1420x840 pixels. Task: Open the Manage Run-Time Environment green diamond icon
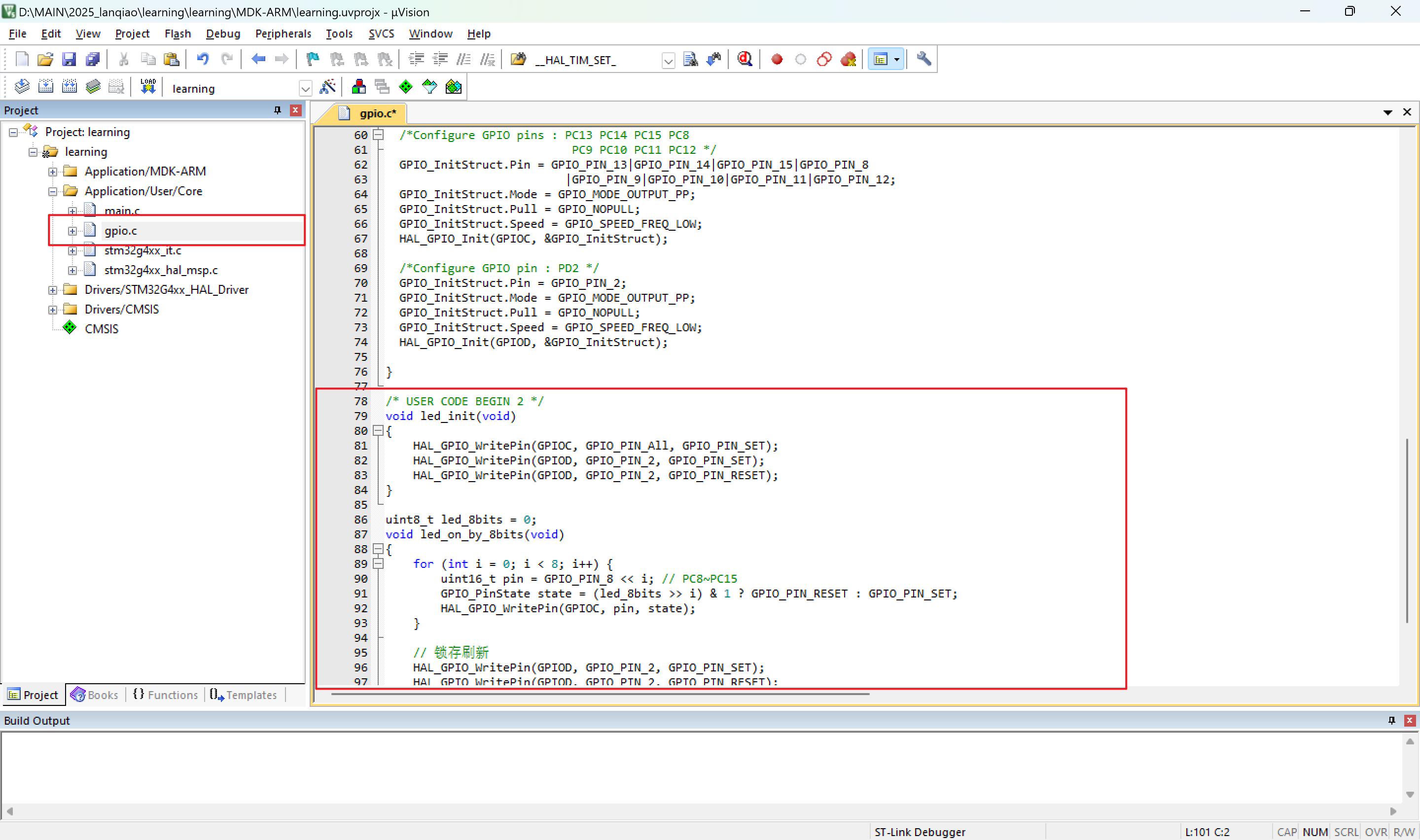pyautogui.click(x=406, y=87)
